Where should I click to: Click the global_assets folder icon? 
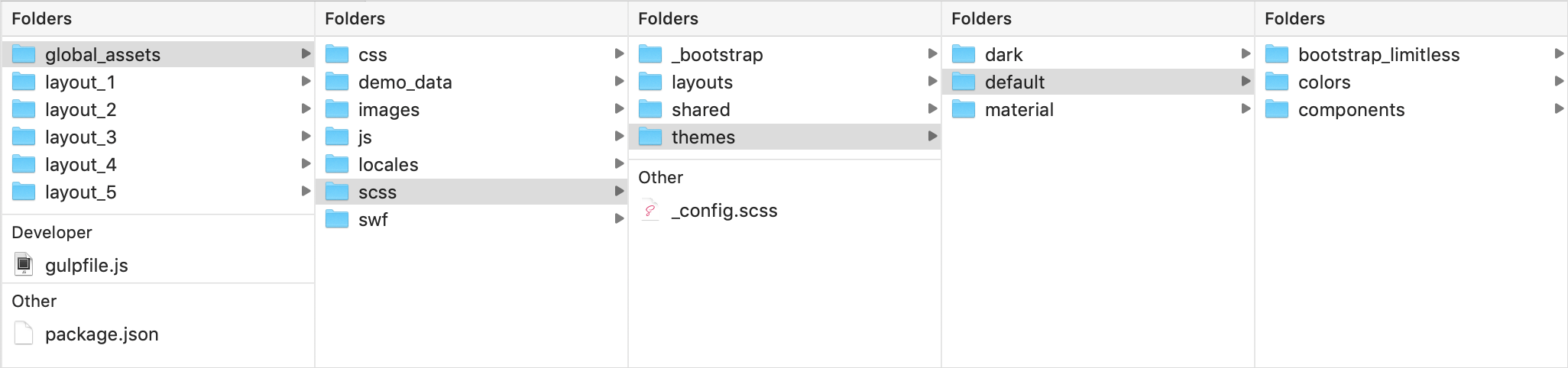pos(24,54)
